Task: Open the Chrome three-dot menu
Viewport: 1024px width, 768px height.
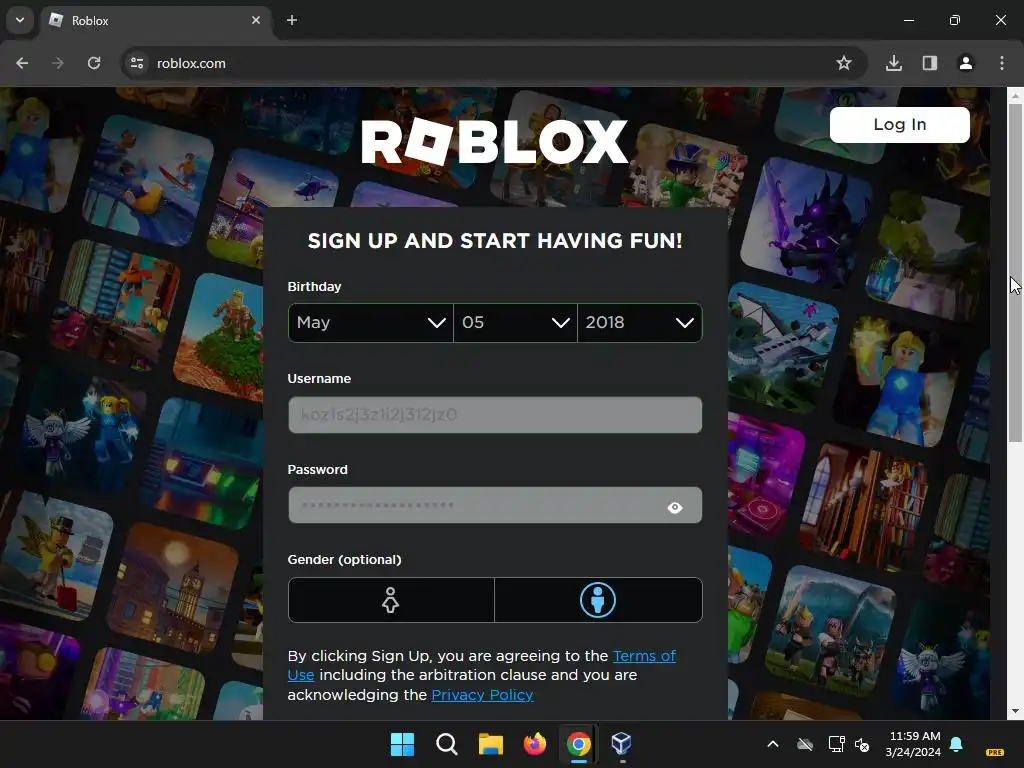Action: pos(1002,63)
